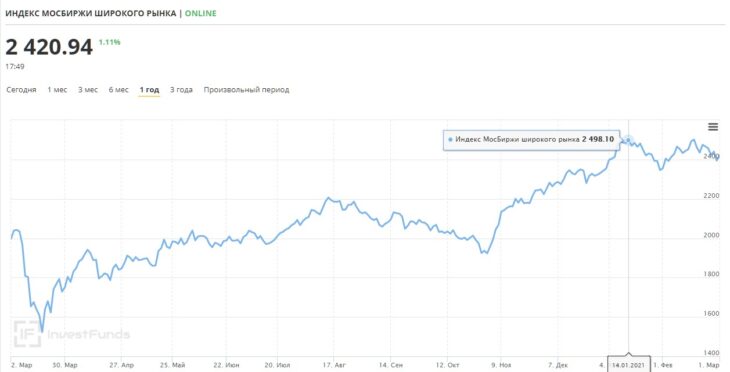Open Произвольный период custom range
This screenshot has height=372, width=730.
tap(246, 90)
